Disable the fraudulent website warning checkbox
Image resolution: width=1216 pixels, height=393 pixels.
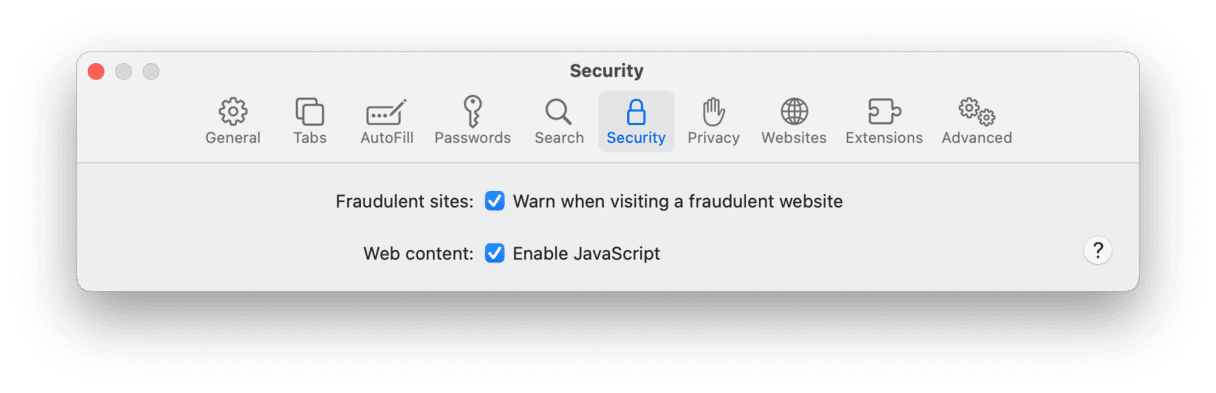pyautogui.click(x=494, y=201)
